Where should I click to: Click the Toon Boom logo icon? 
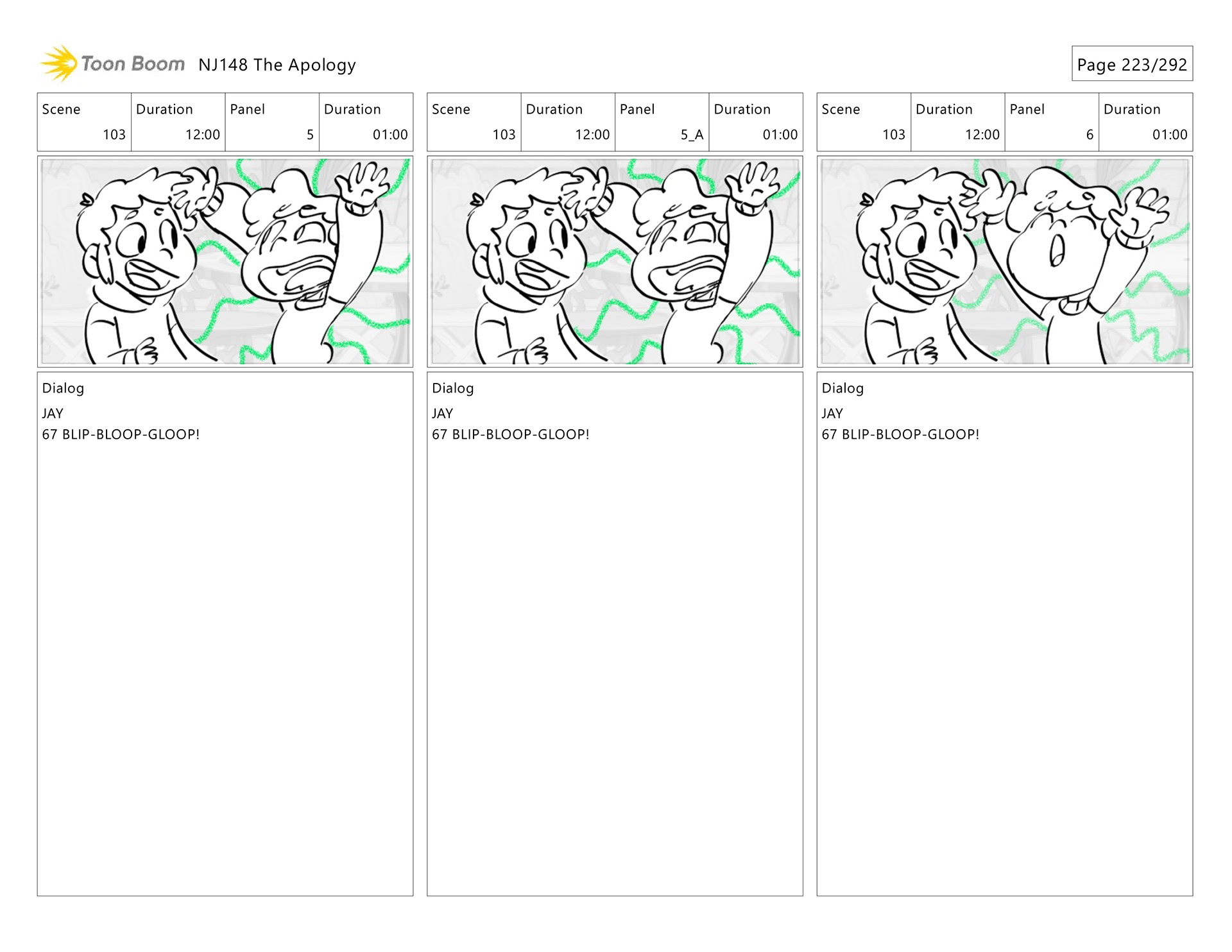point(58,64)
